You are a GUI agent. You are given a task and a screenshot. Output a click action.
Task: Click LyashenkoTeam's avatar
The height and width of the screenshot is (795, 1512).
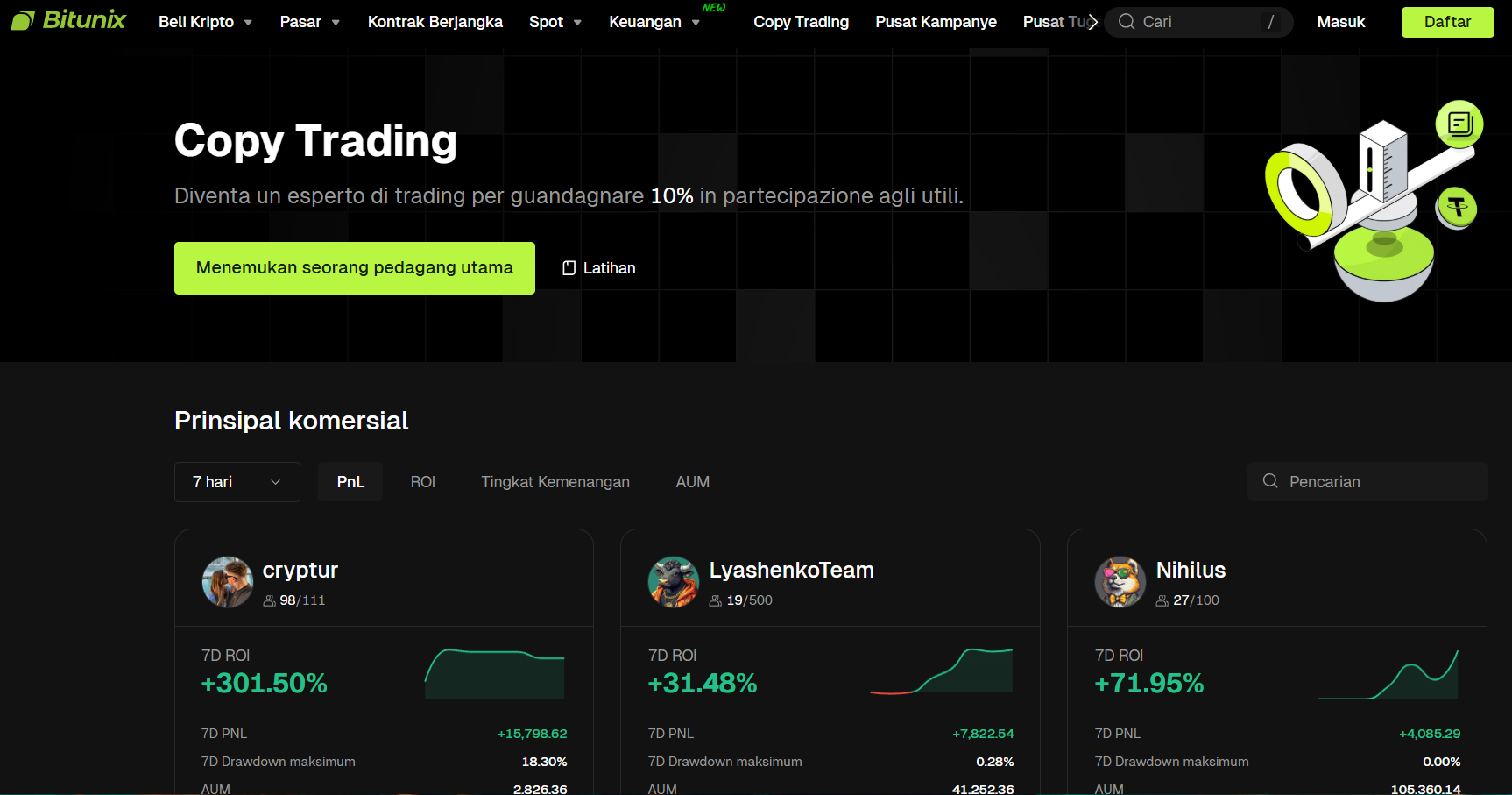pyautogui.click(x=674, y=582)
